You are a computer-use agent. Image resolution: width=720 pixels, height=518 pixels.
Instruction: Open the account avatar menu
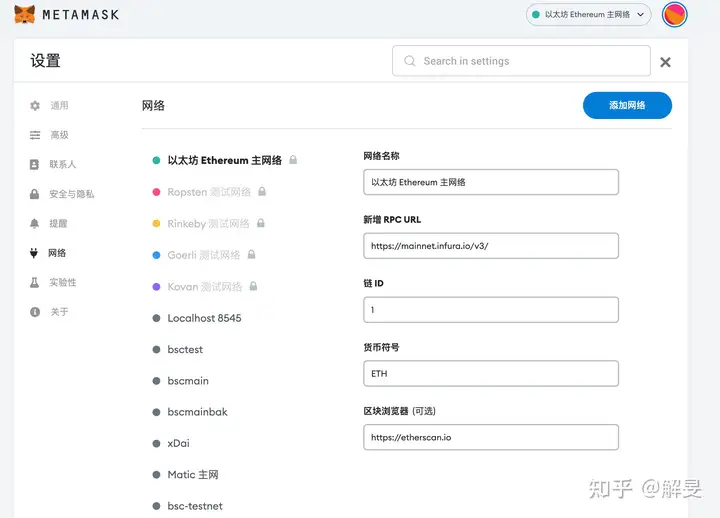click(674, 15)
